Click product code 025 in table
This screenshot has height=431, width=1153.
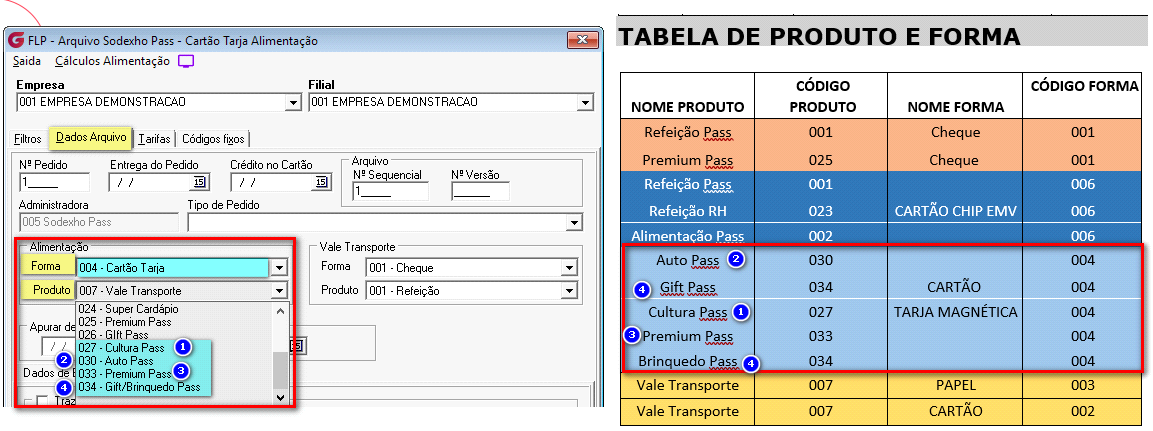tap(821, 160)
